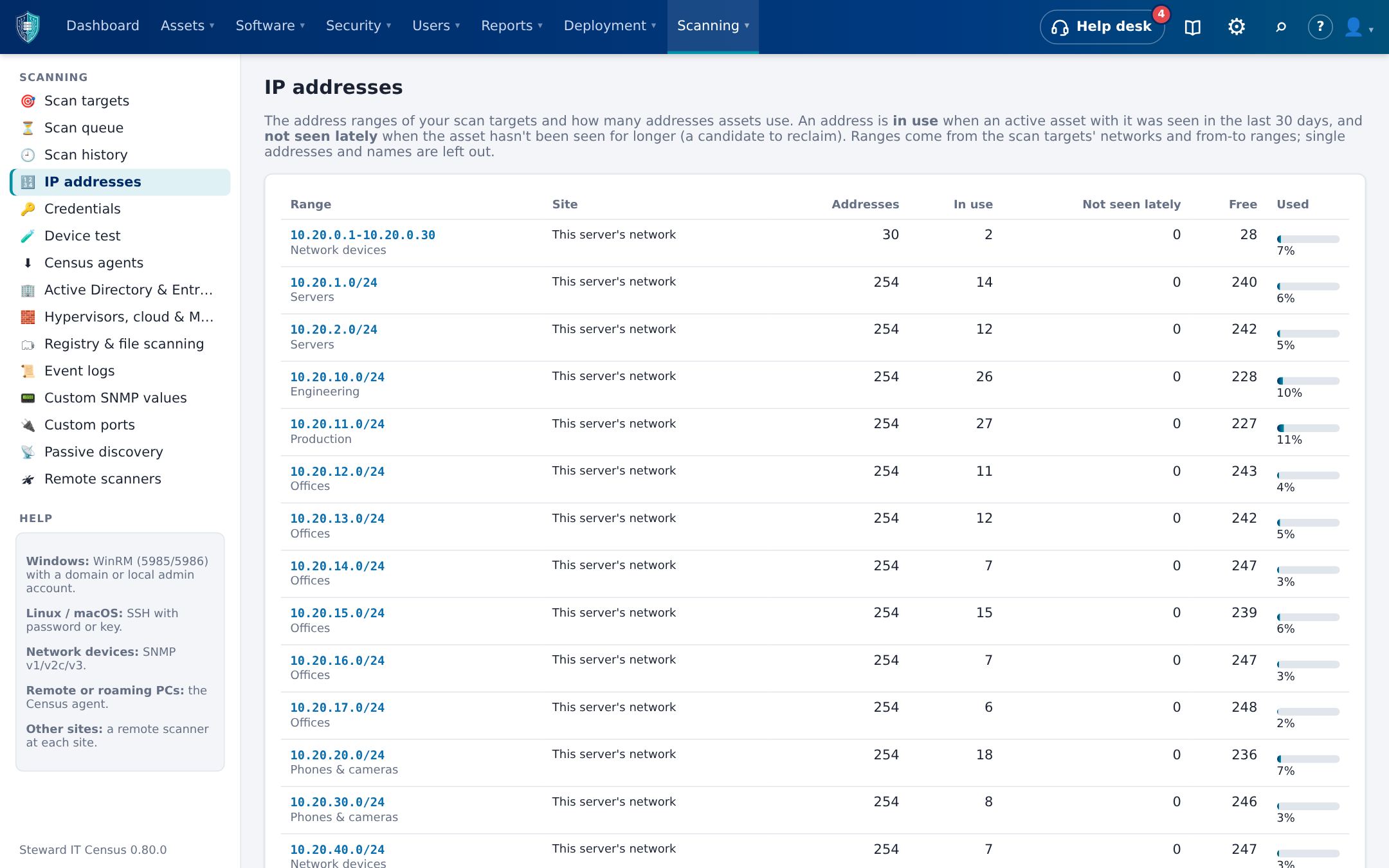Screen dimensions: 1389x868
Task: Expand the Reports menu
Action: [512, 26]
